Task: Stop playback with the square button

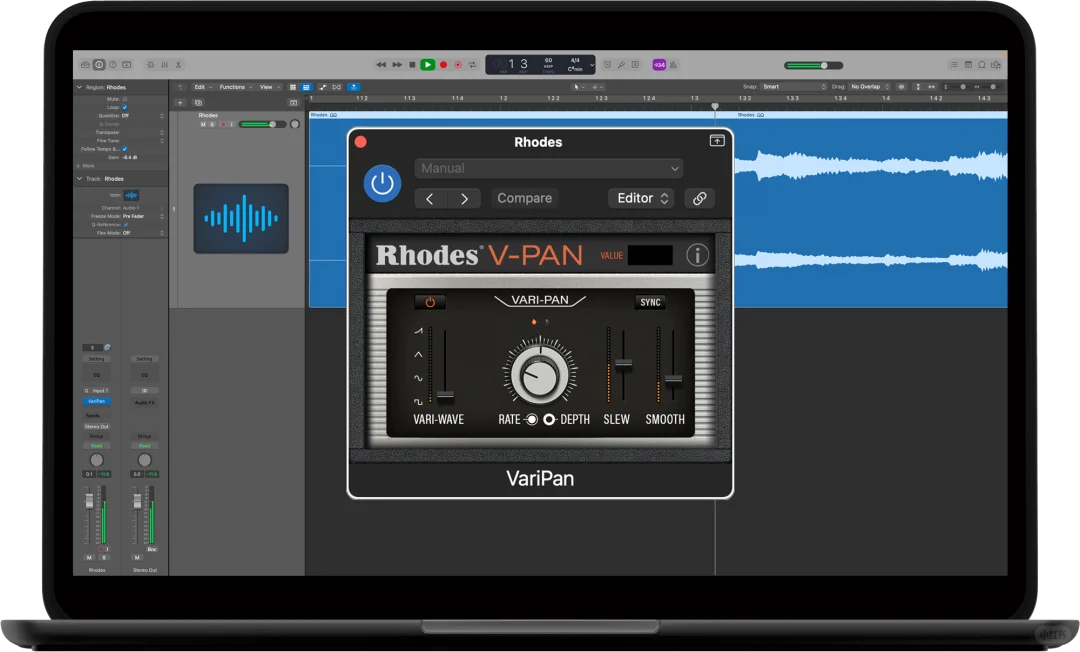Action: [412, 65]
